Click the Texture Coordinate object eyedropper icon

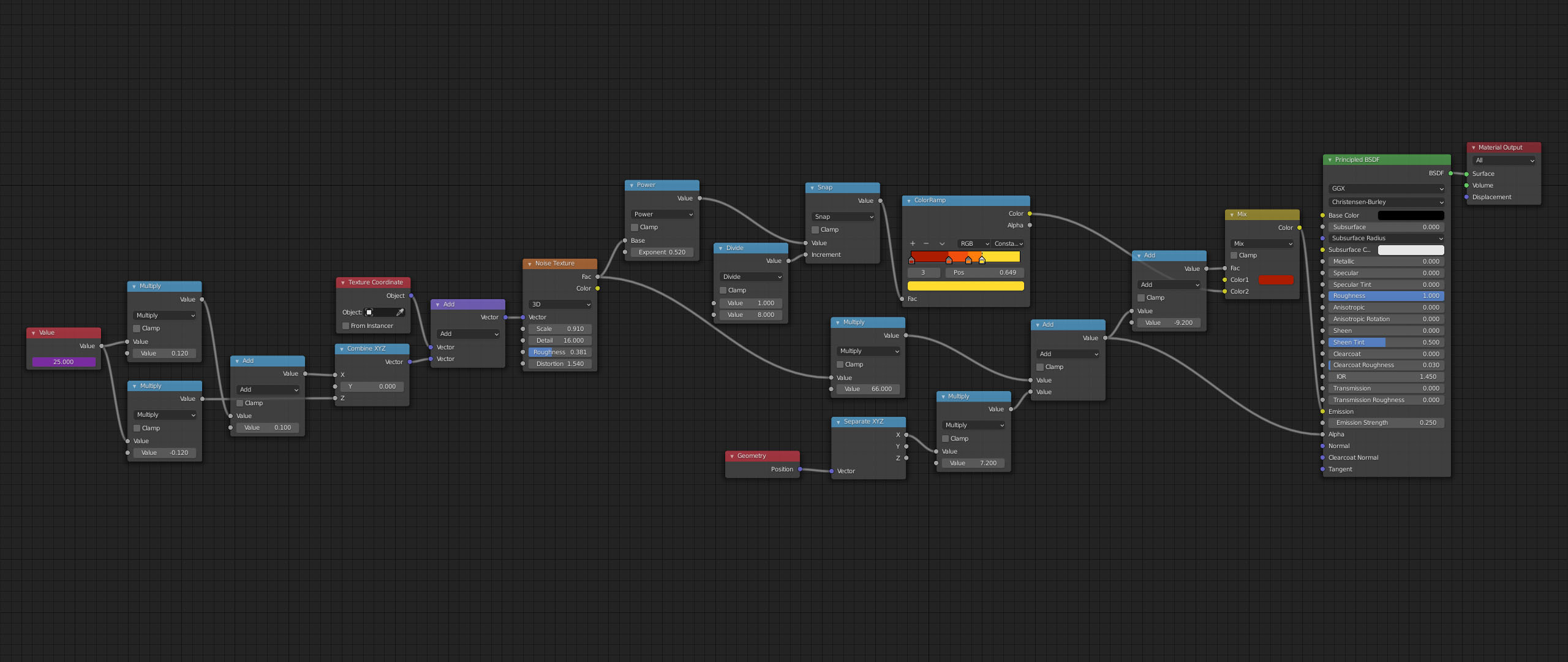pos(400,313)
